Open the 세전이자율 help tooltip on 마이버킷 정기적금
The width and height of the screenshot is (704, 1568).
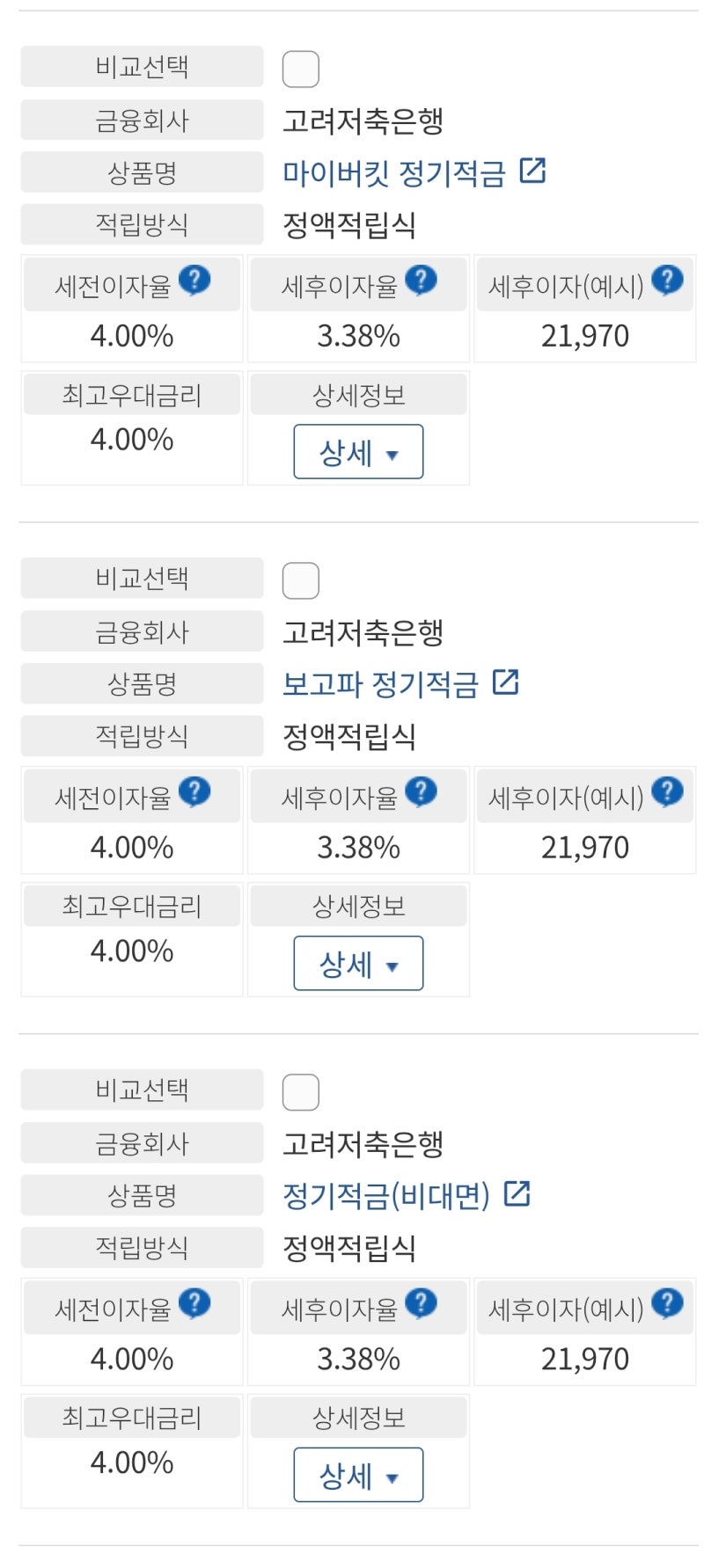tap(195, 280)
